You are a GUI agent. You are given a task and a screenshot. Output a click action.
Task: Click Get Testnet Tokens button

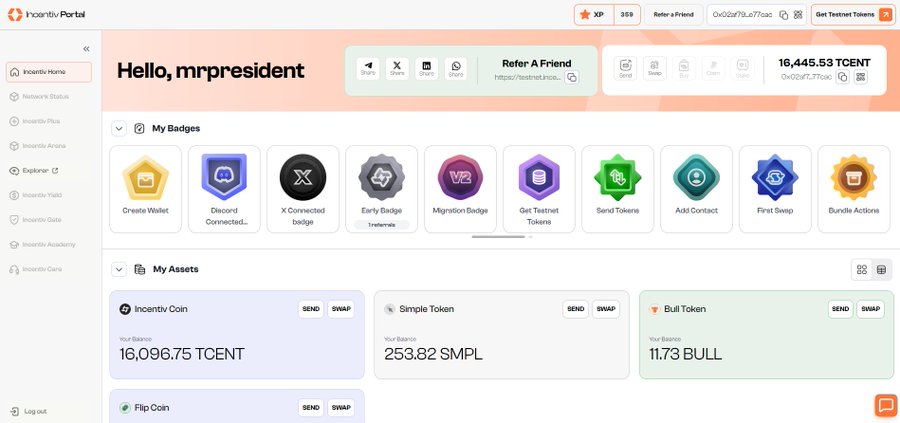(x=853, y=15)
